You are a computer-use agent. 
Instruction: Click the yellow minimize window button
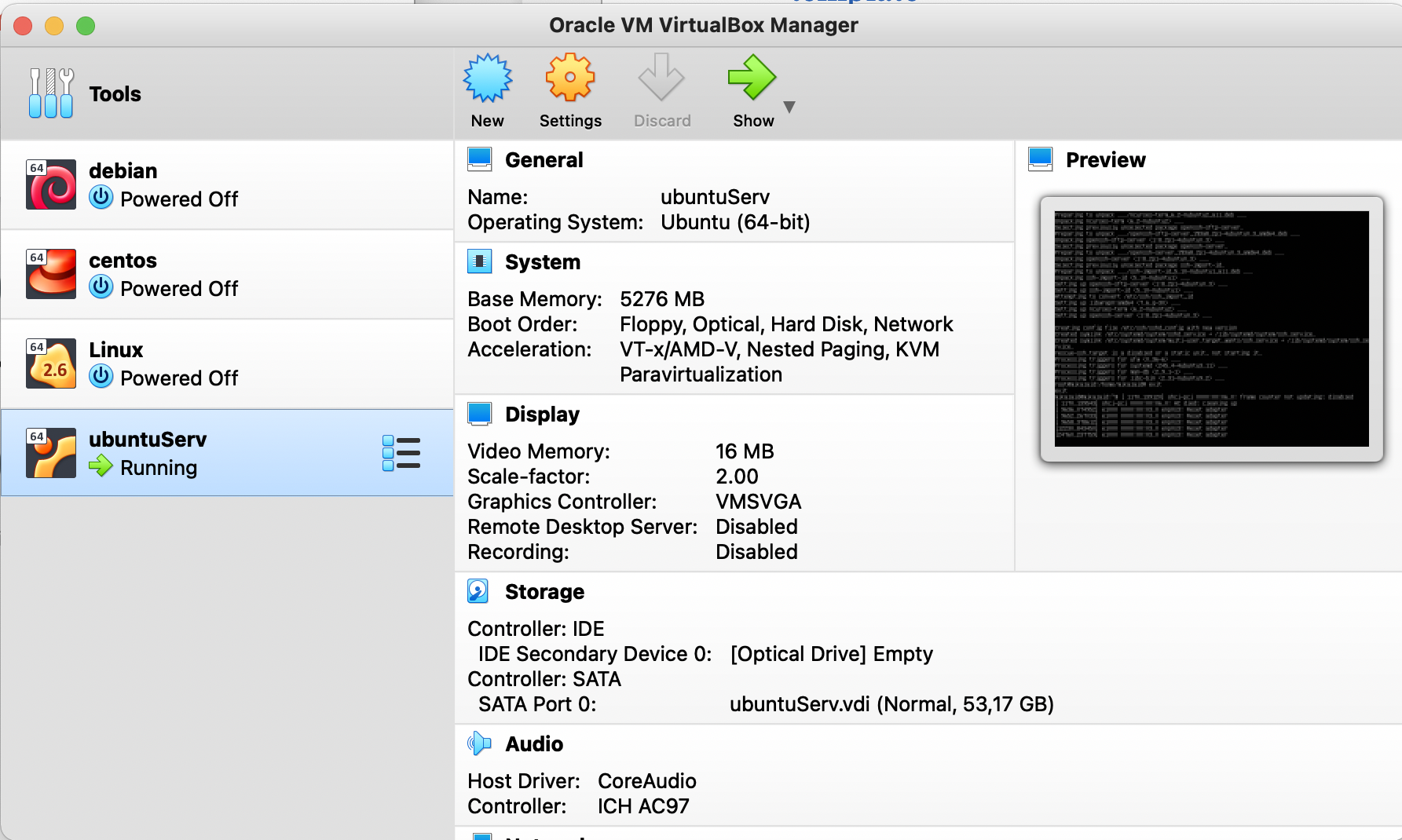tap(54, 26)
